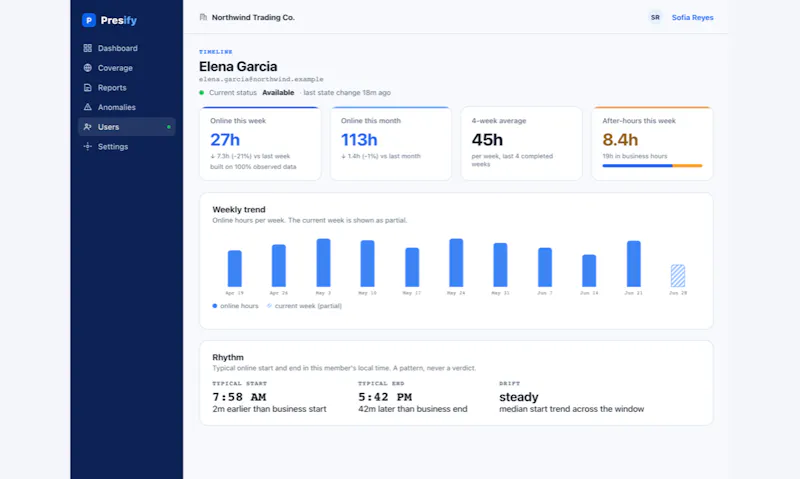Open Settings from the sidebar
The width and height of the screenshot is (800, 479).
pos(127,146)
